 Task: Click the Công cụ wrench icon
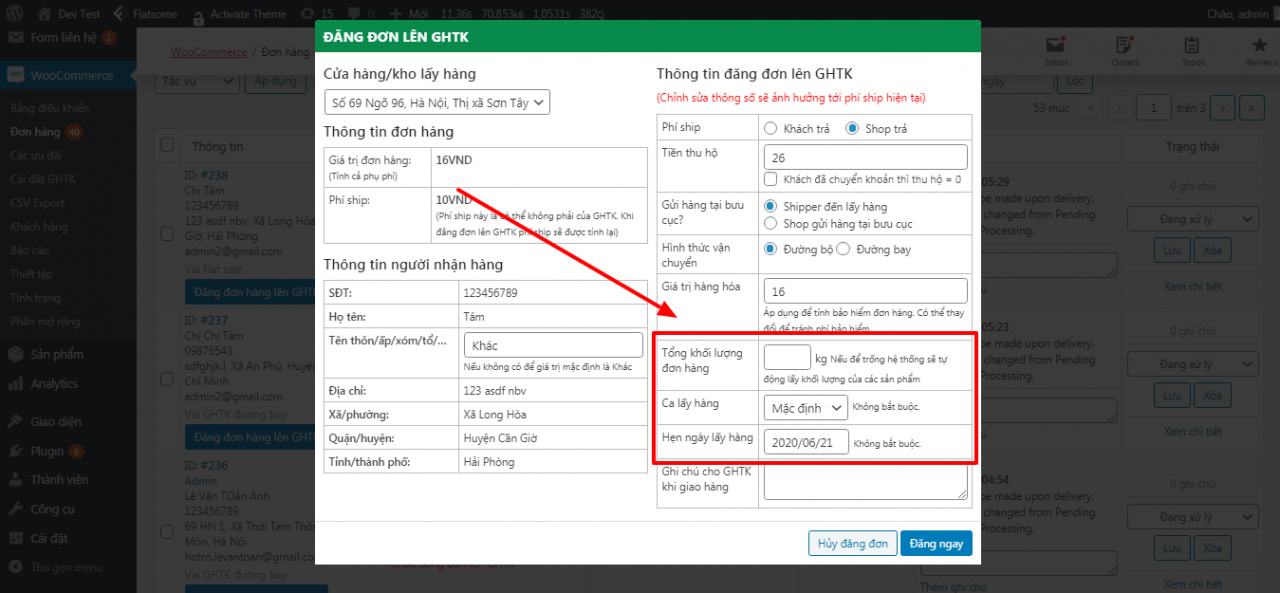click(15, 509)
